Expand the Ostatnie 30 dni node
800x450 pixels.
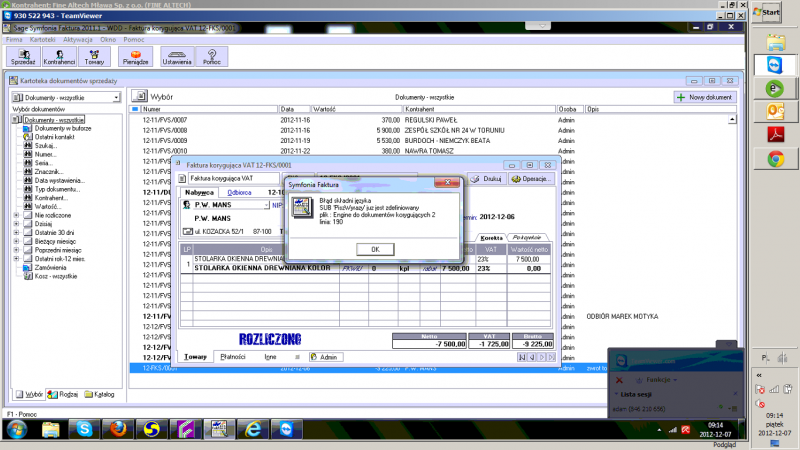(x=16, y=233)
